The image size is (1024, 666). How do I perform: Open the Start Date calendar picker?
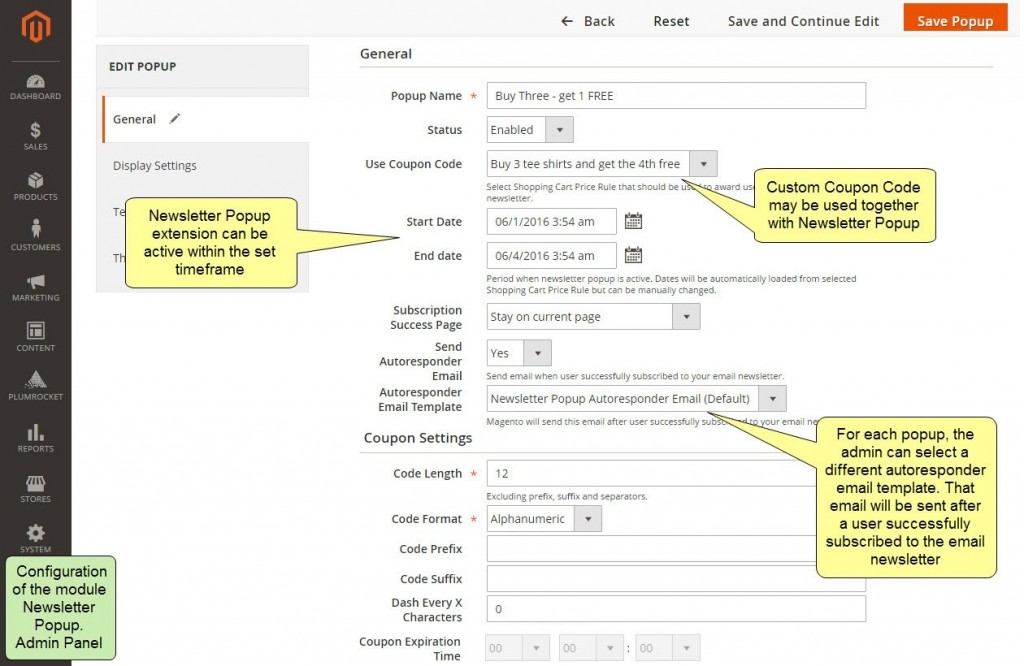click(633, 222)
